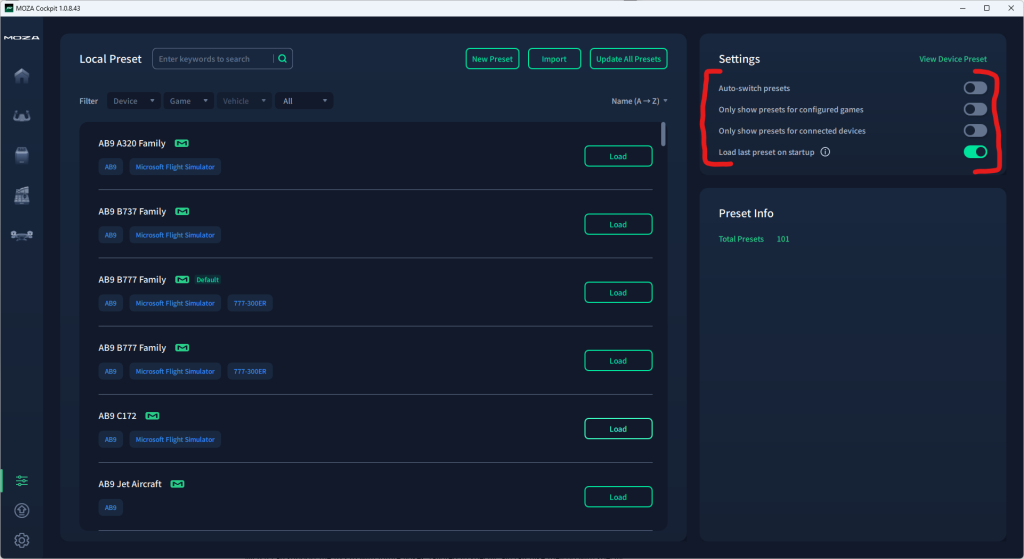The image size is (1024, 559).
Task: Open the Home page from sidebar
Action: [22, 76]
